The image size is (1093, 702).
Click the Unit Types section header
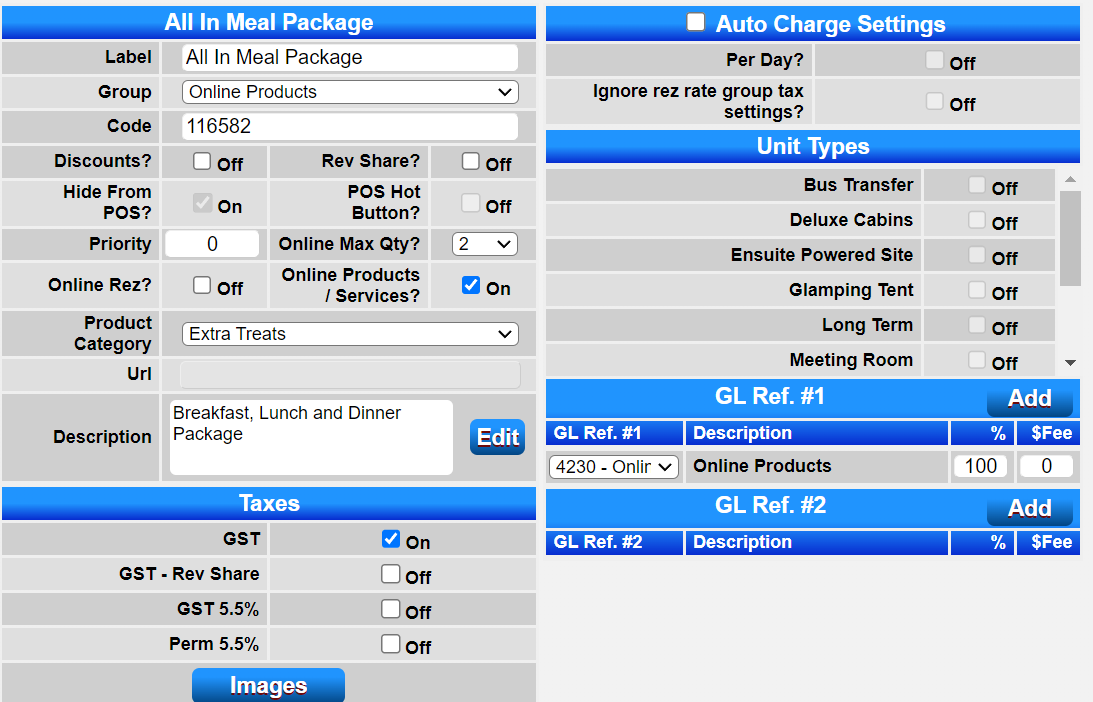[x=813, y=146]
